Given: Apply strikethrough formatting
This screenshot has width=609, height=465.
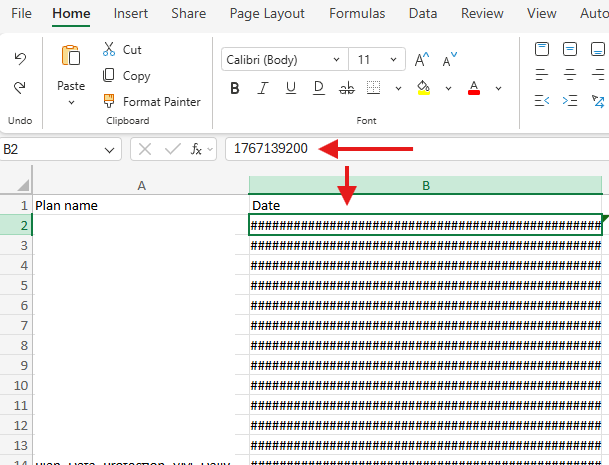Looking at the screenshot, I should coord(347,88).
